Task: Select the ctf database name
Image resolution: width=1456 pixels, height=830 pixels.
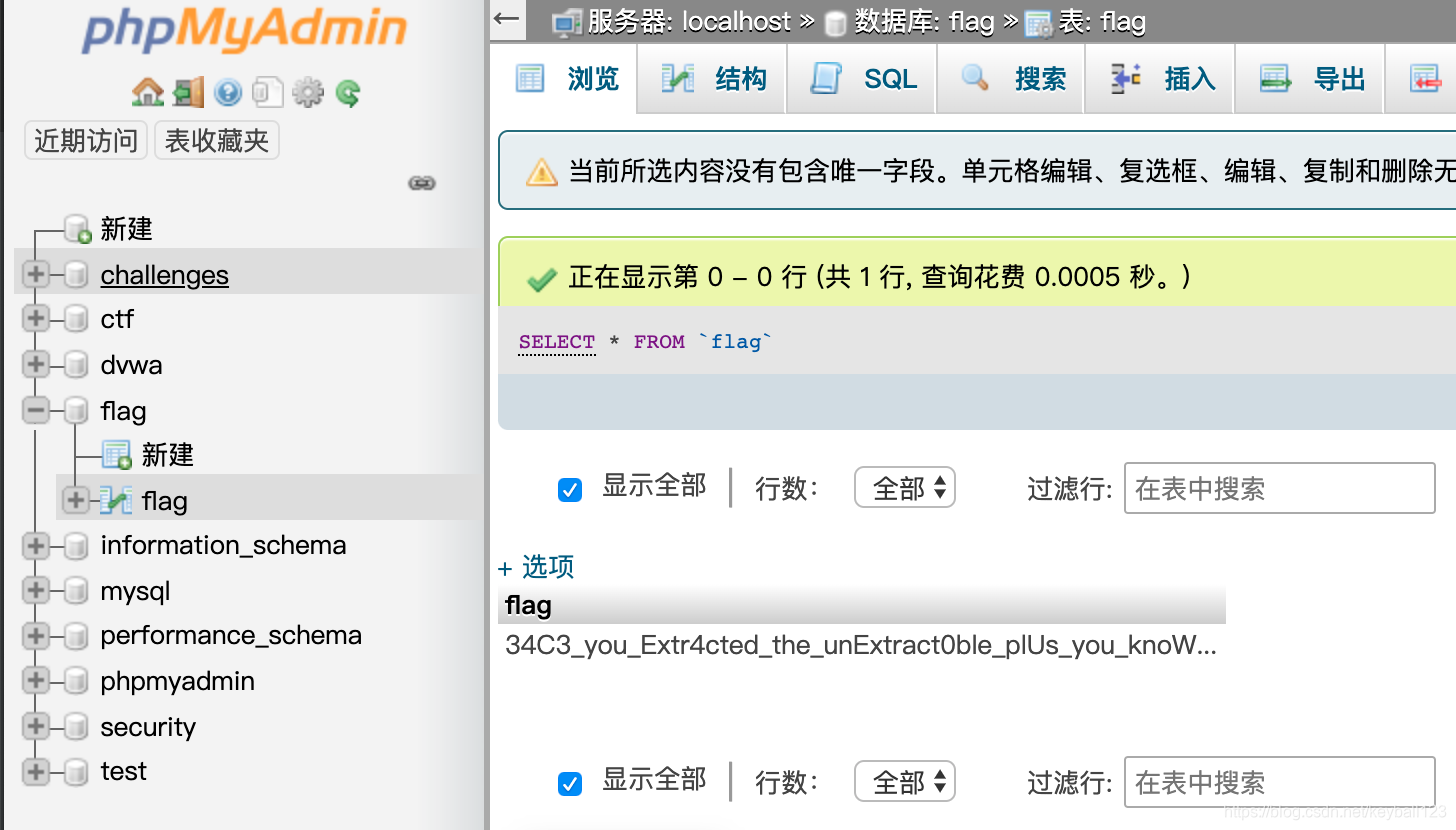Action: (x=117, y=319)
